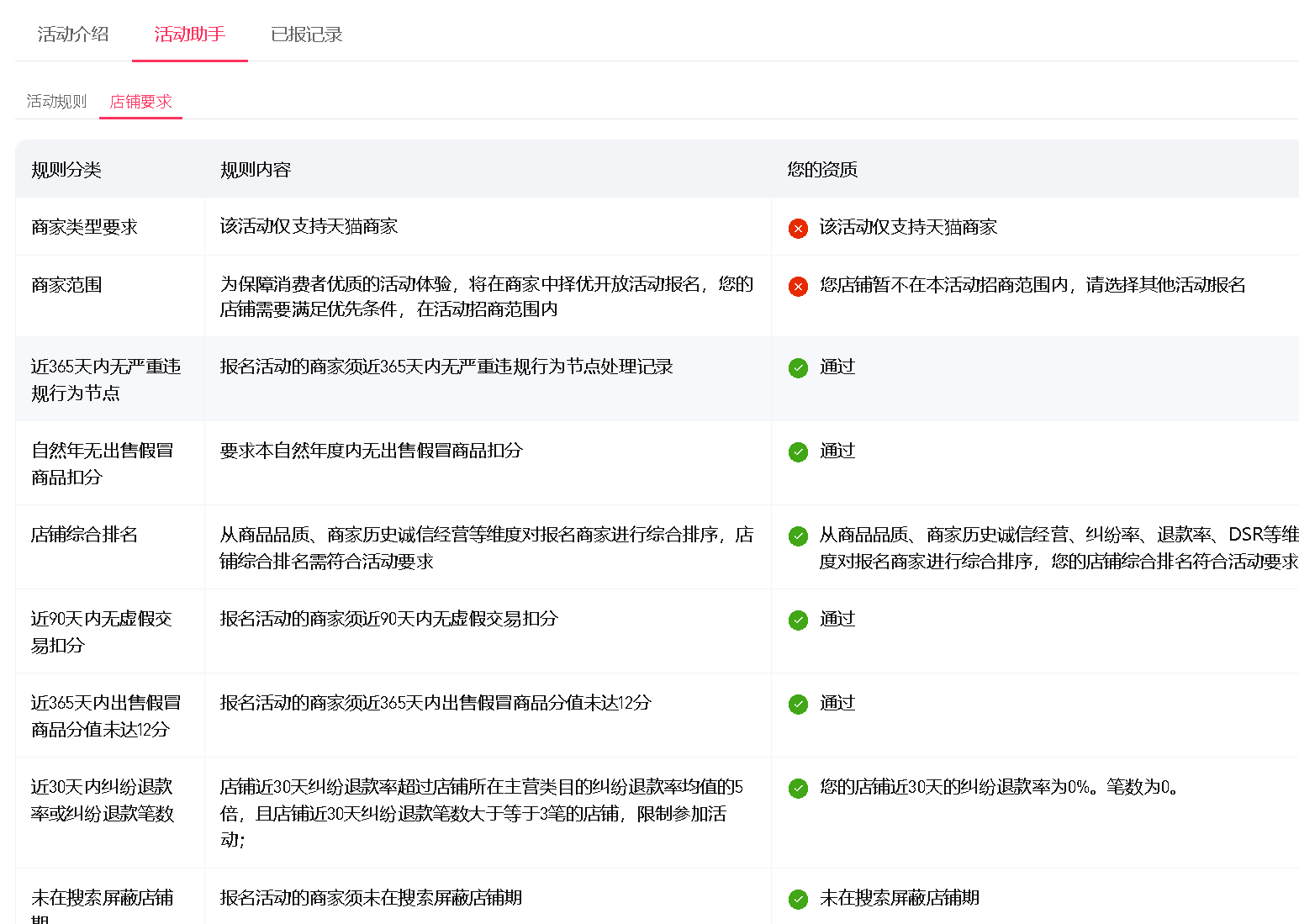Click the 规则内容 column header
The height and width of the screenshot is (924, 1299).
tap(256, 170)
